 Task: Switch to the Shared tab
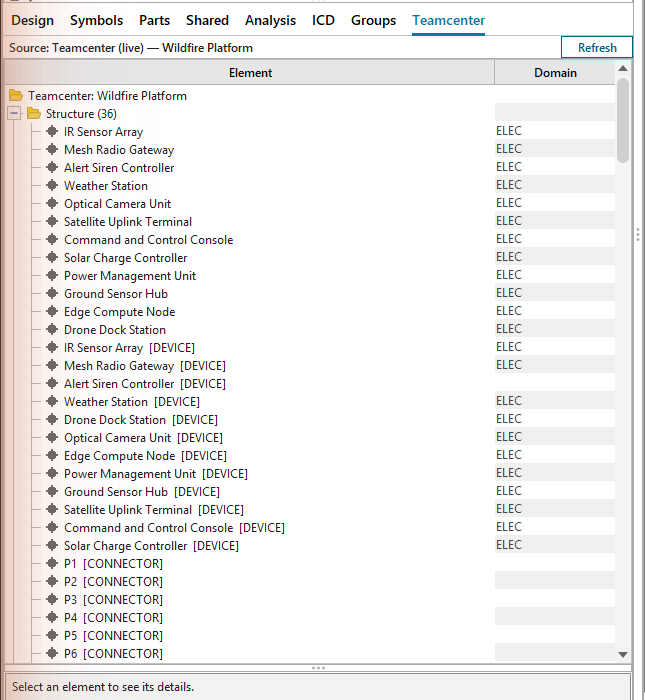click(x=207, y=21)
